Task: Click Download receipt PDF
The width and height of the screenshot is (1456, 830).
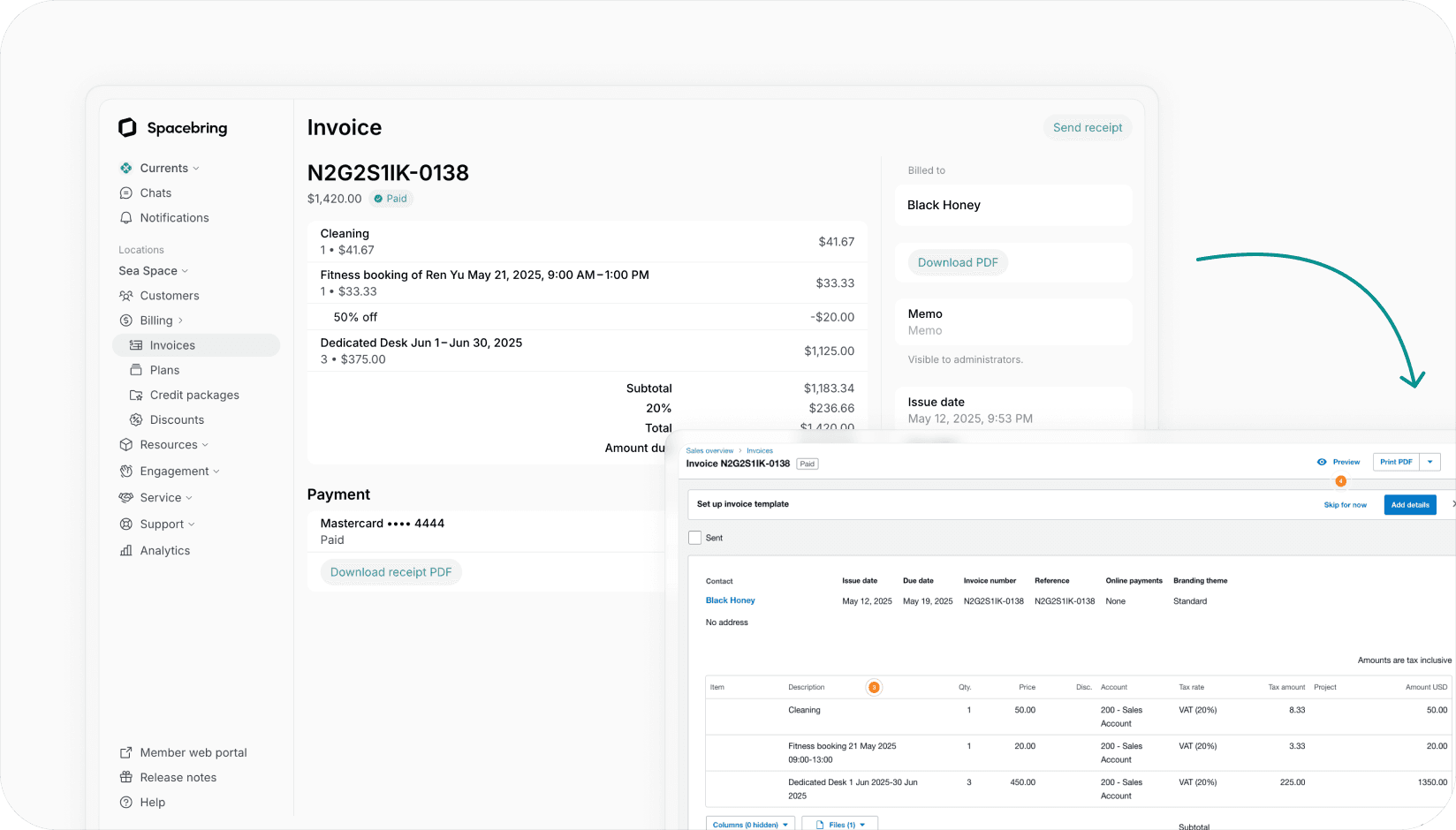Action: 391,572
